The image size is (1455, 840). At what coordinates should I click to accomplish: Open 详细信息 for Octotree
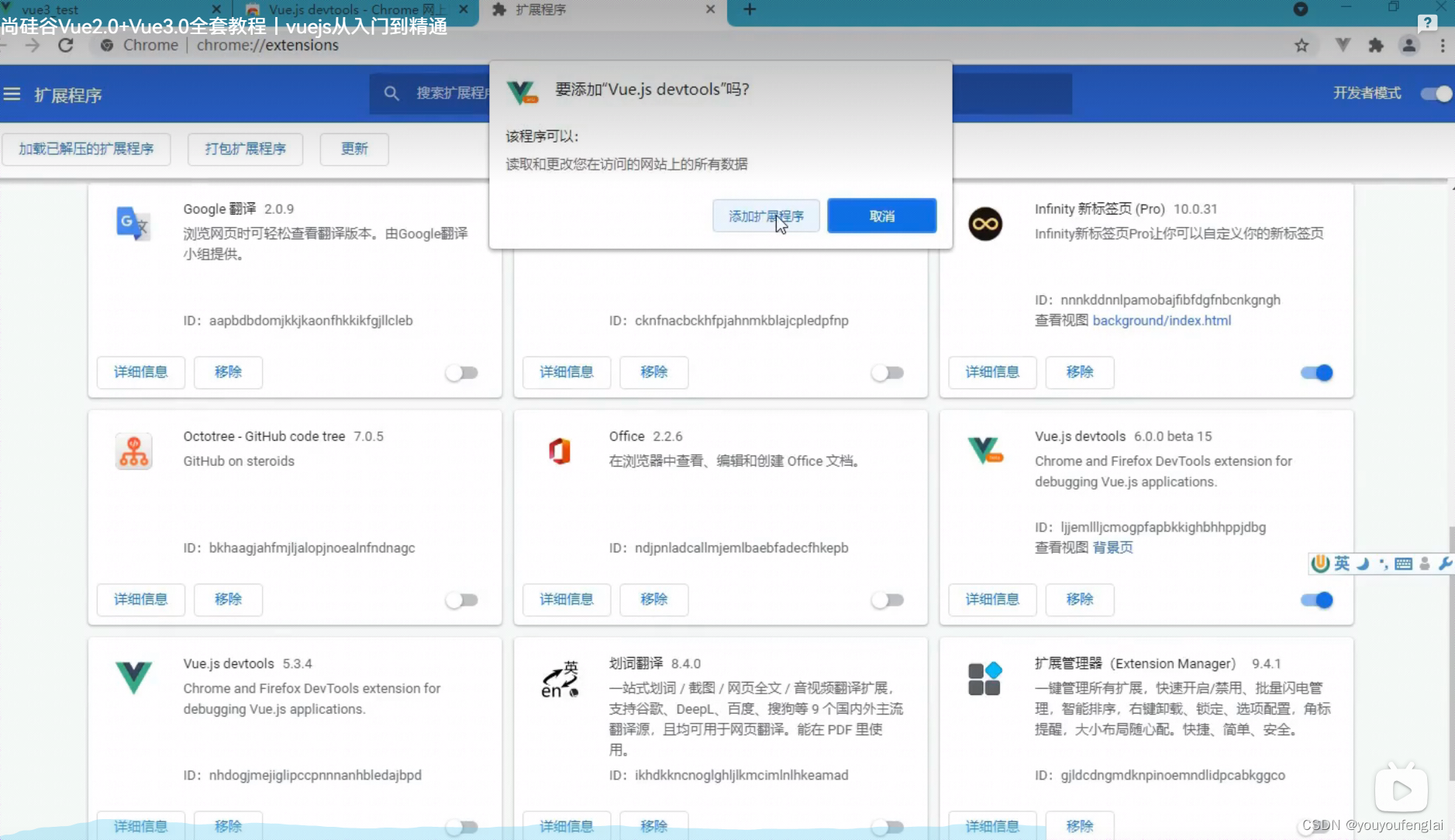click(x=140, y=599)
